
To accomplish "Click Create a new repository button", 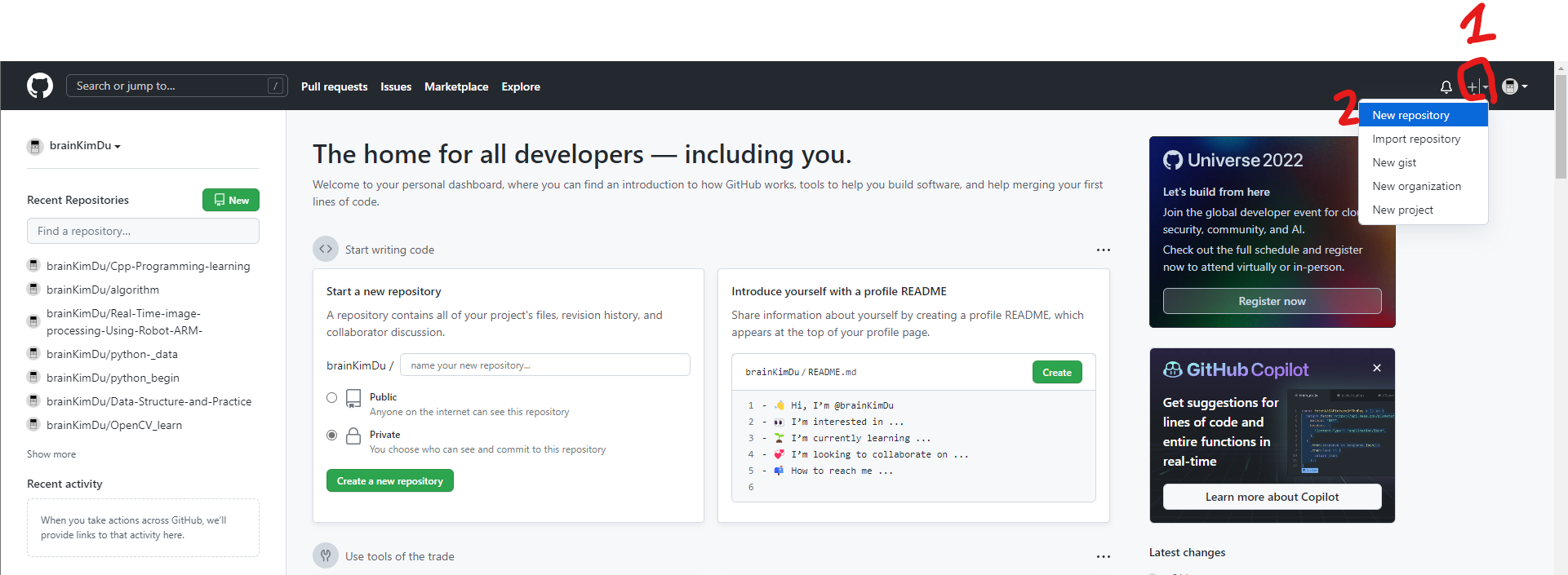I will [389, 480].
